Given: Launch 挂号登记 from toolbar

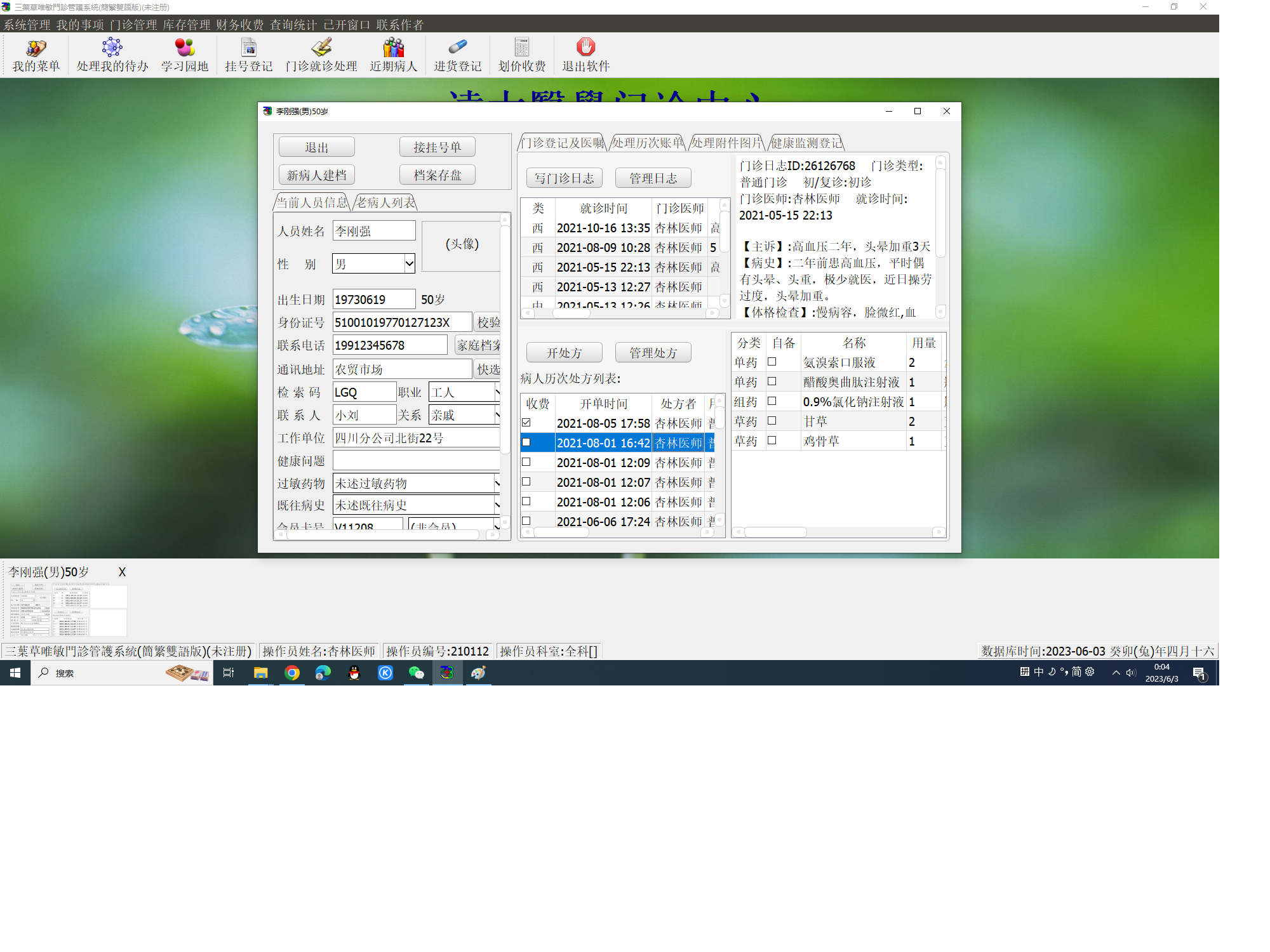Looking at the screenshot, I should (x=248, y=55).
